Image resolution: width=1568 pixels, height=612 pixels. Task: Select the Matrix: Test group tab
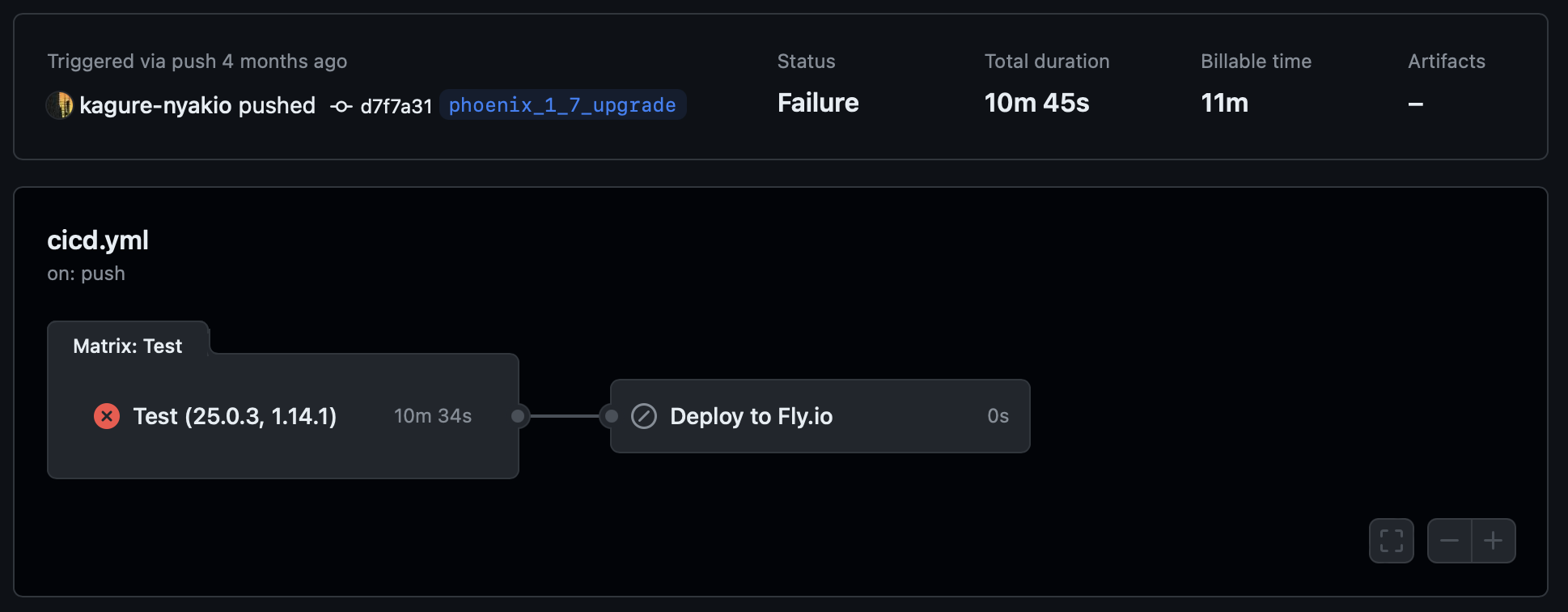tap(128, 346)
